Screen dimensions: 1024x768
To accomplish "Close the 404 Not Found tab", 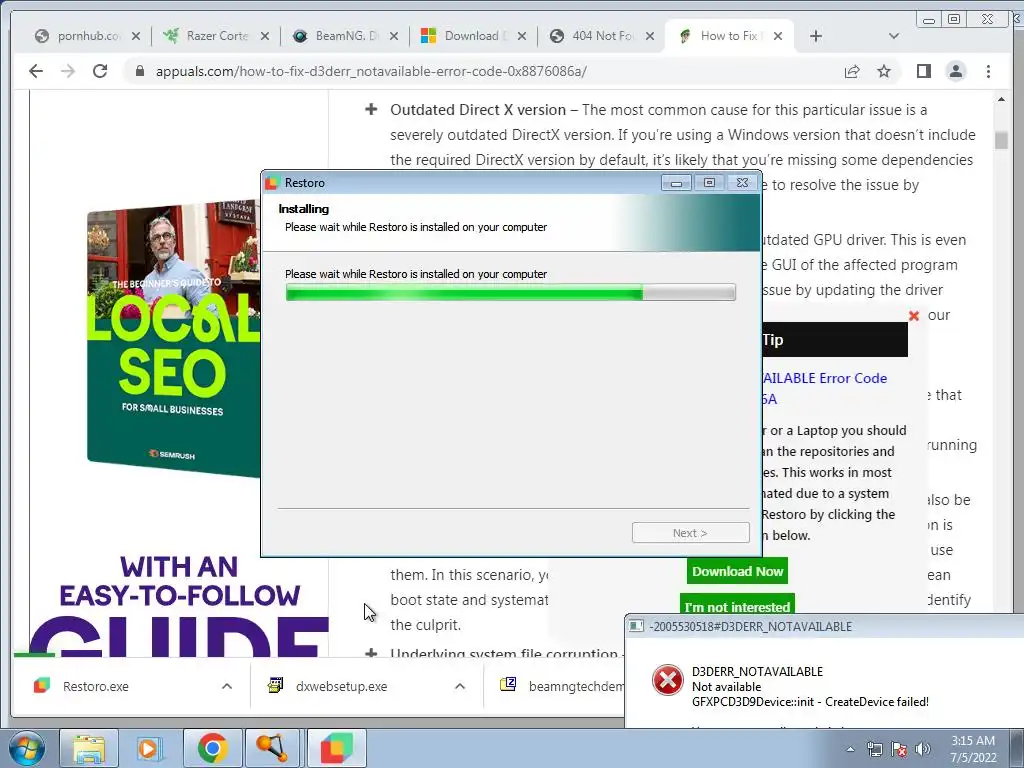I will coord(650,36).
